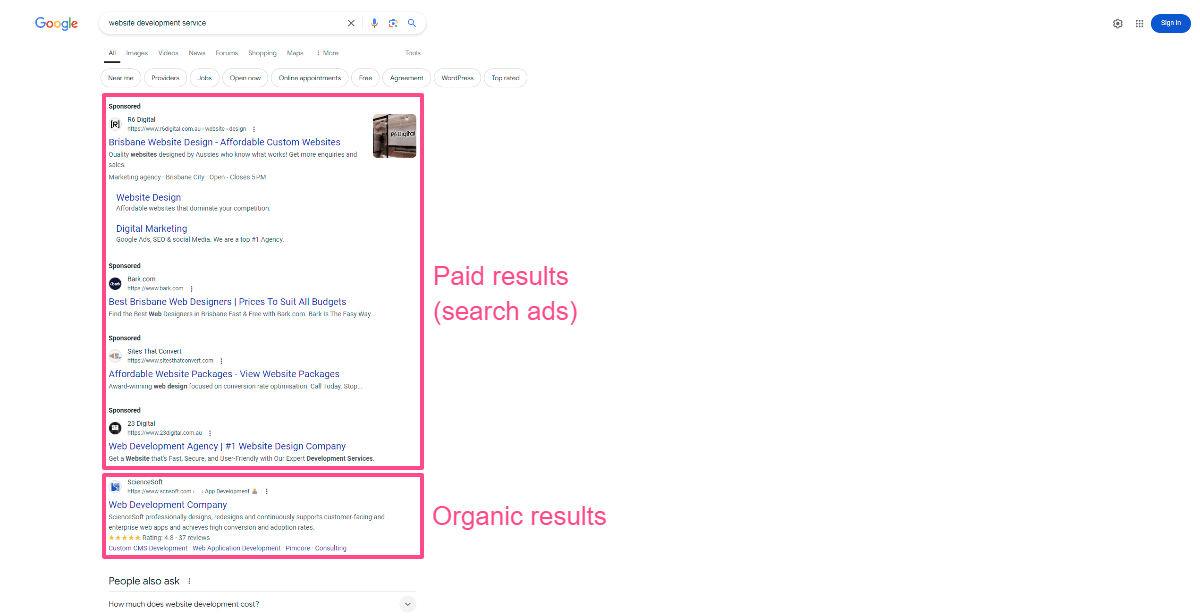
Task: Click the R6 Digital ad thumbnail image
Action: point(394,136)
